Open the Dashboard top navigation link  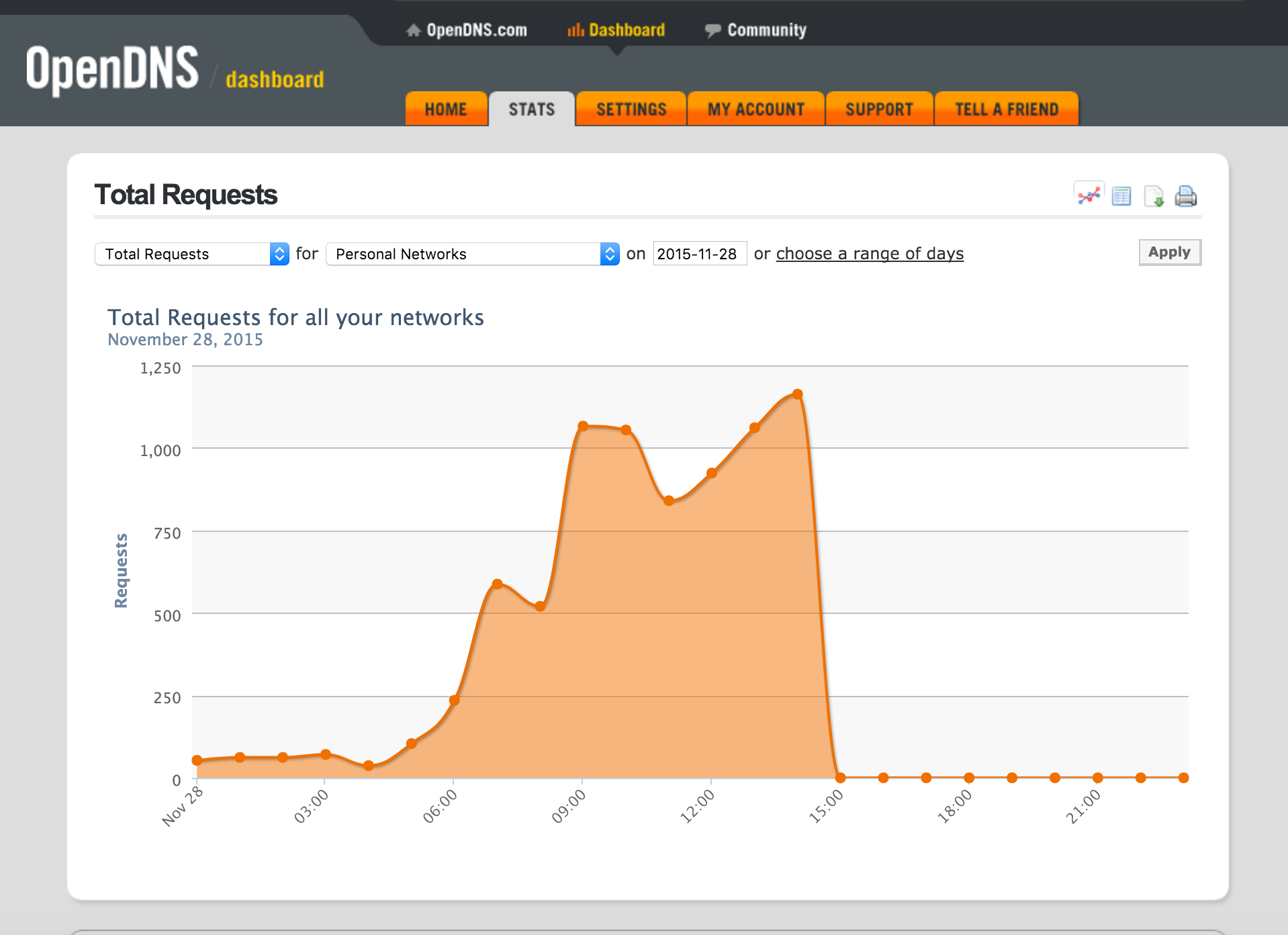[627, 30]
